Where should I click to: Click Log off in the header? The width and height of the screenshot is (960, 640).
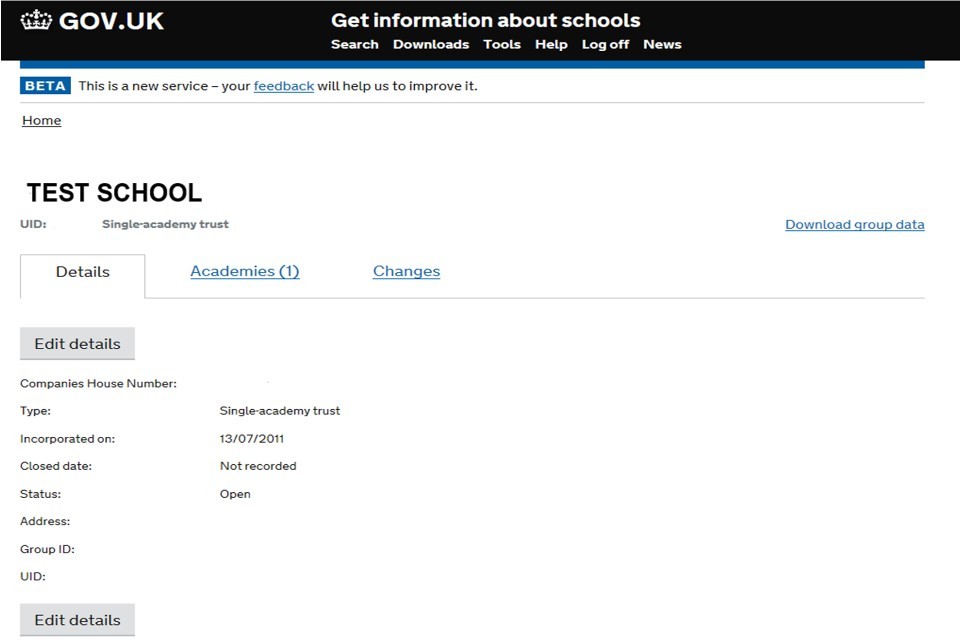[x=605, y=44]
